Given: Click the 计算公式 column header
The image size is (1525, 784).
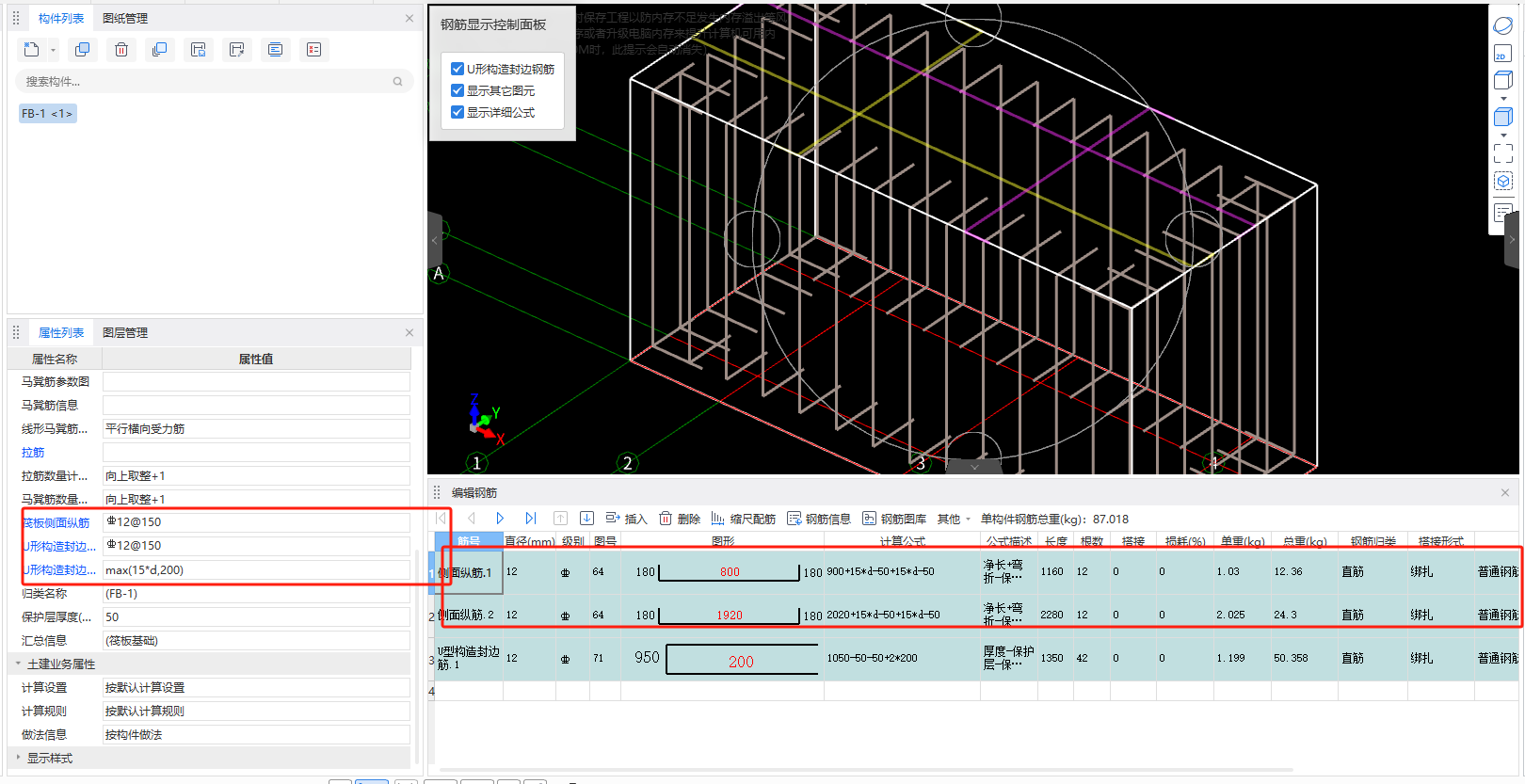Looking at the screenshot, I should pyautogui.click(x=903, y=541).
